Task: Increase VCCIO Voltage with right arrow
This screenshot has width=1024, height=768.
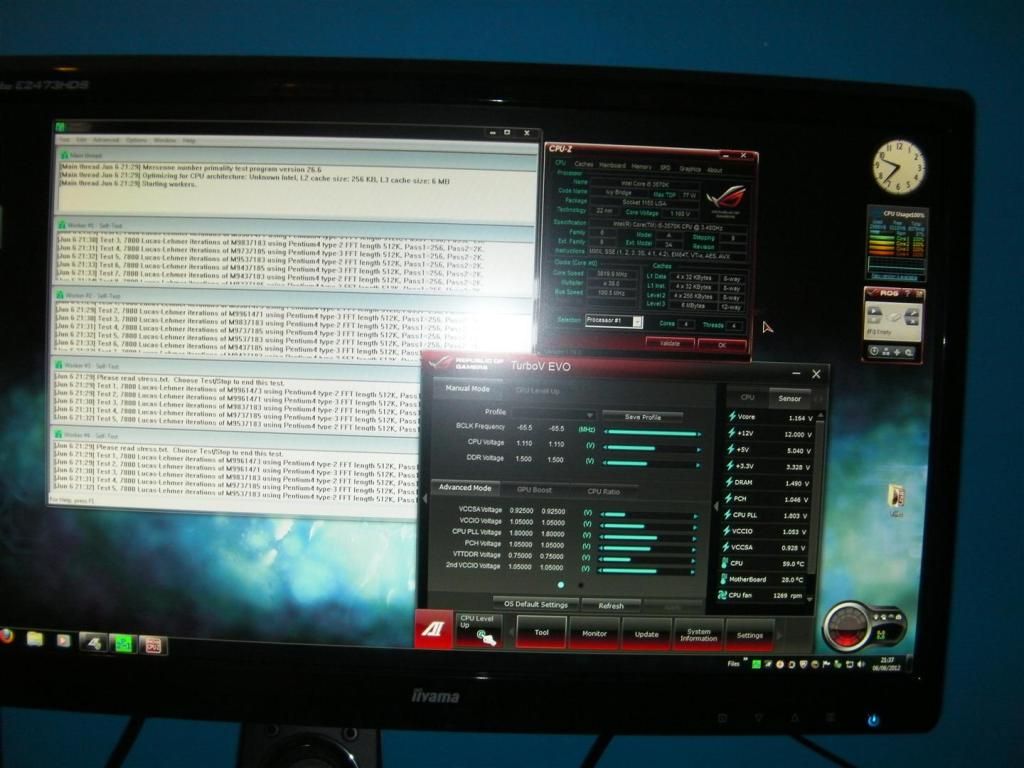Action: click(694, 528)
